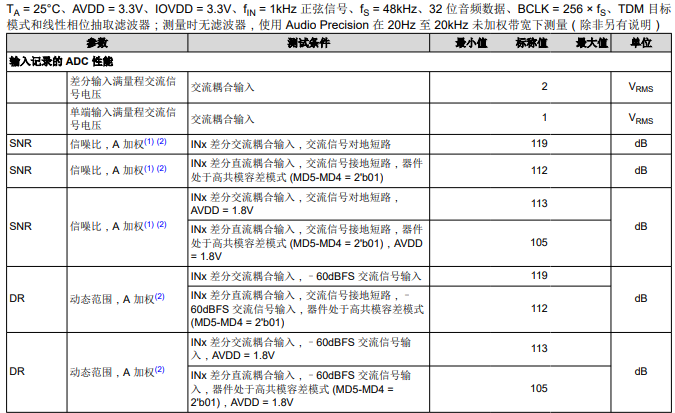Click the SNR symbol in the 112 dB row
This screenshot has width=675, height=413.
[x=21, y=171]
